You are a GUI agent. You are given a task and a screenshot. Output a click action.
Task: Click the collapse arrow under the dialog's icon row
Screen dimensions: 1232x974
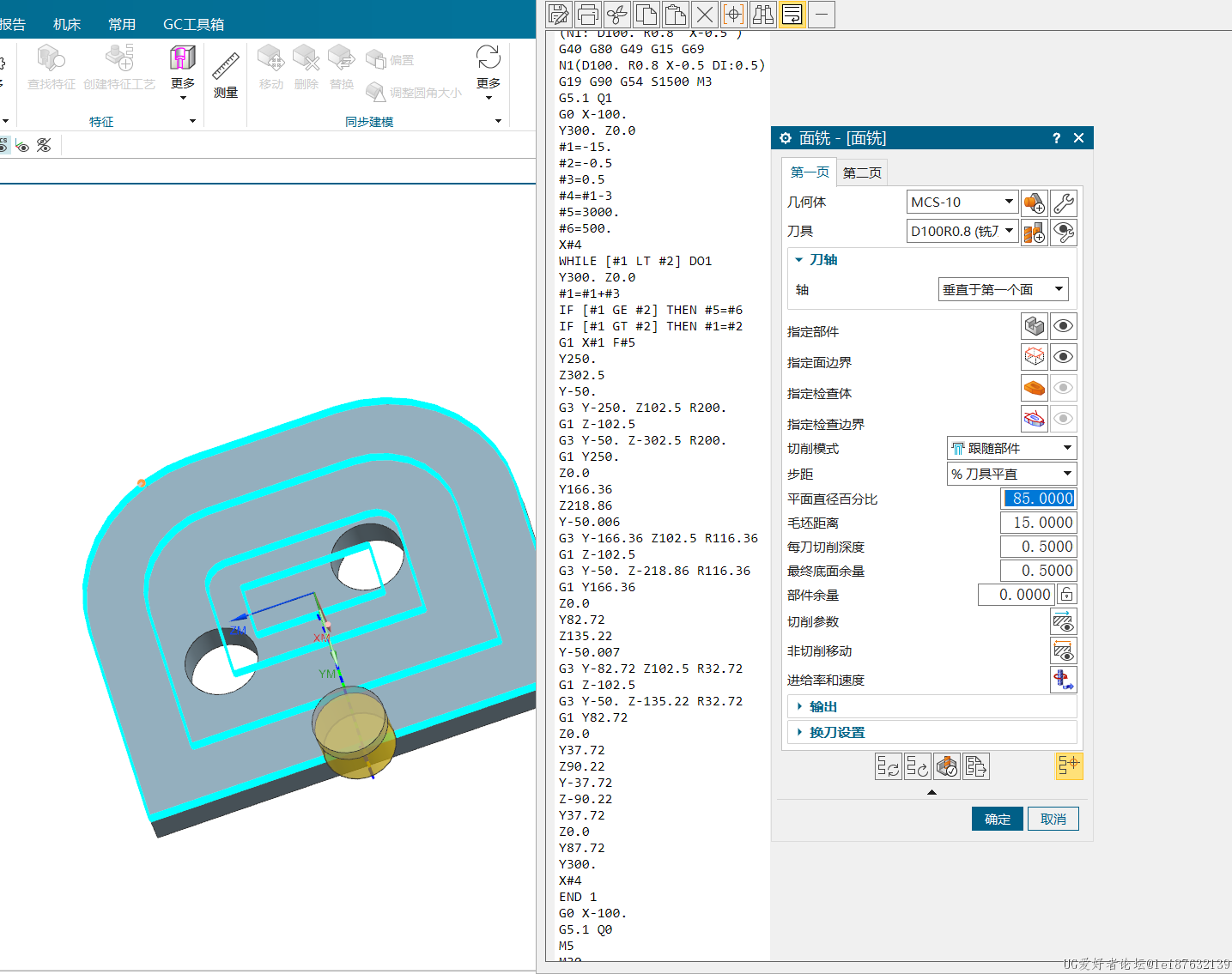coord(932,792)
